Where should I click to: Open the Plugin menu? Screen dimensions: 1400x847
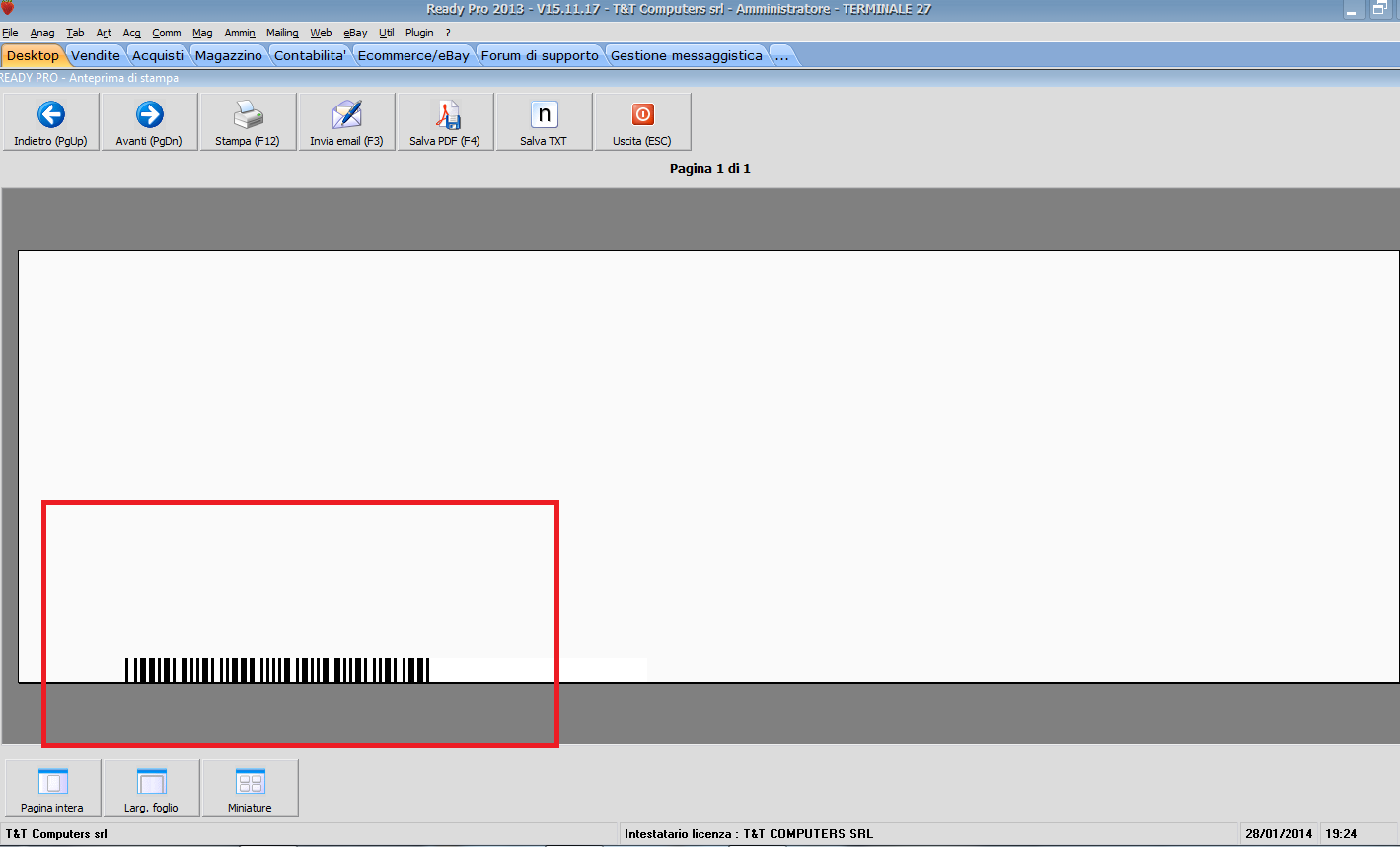coord(419,33)
